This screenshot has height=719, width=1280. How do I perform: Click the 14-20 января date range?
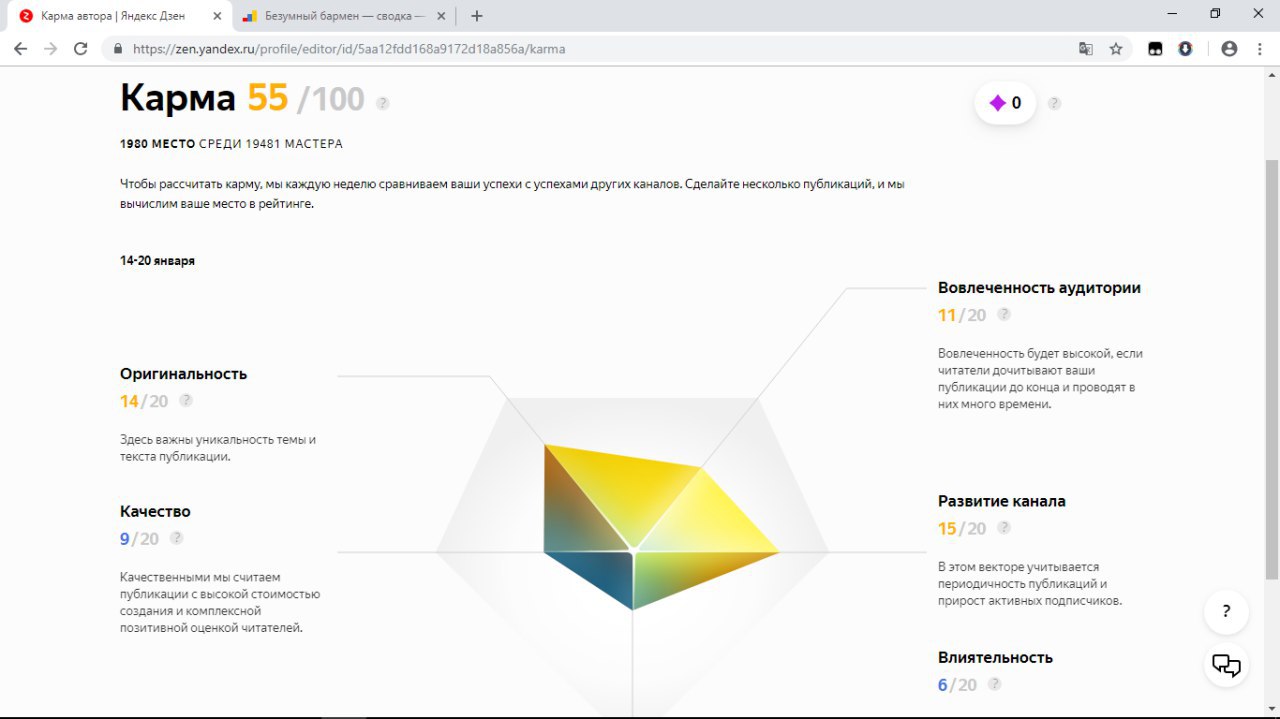click(x=157, y=261)
